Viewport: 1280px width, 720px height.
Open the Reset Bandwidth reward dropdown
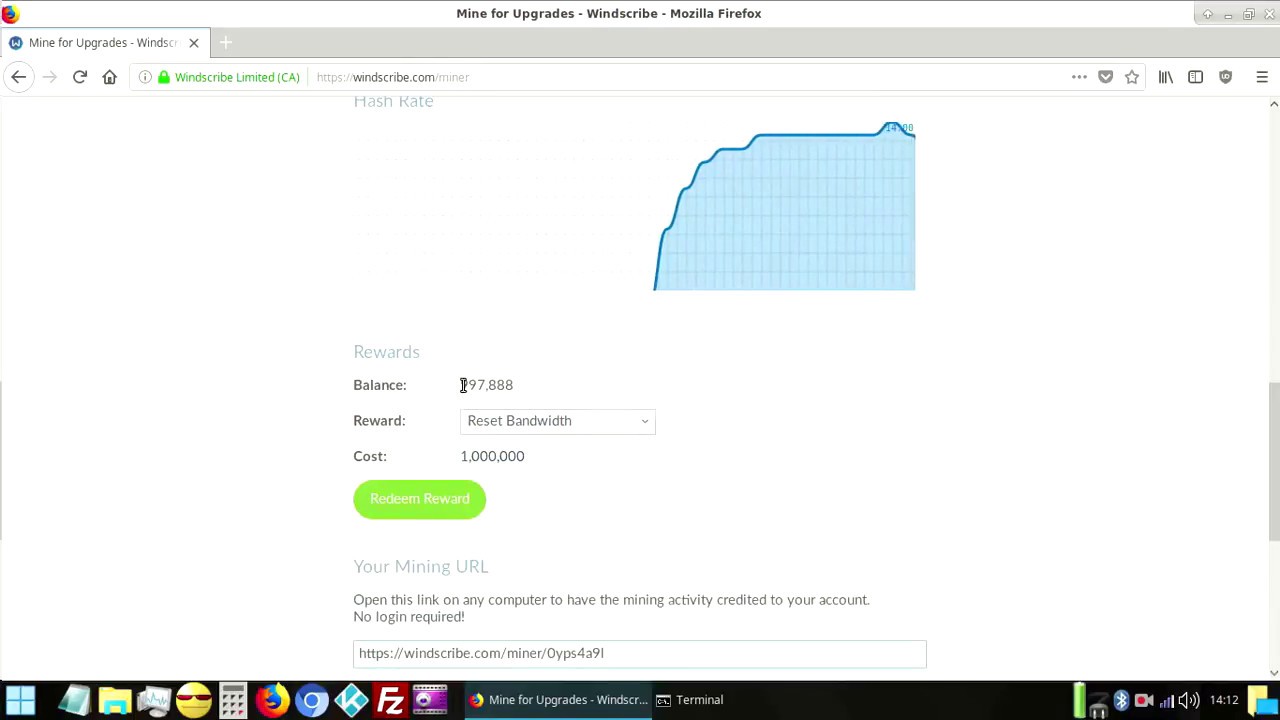pos(558,421)
